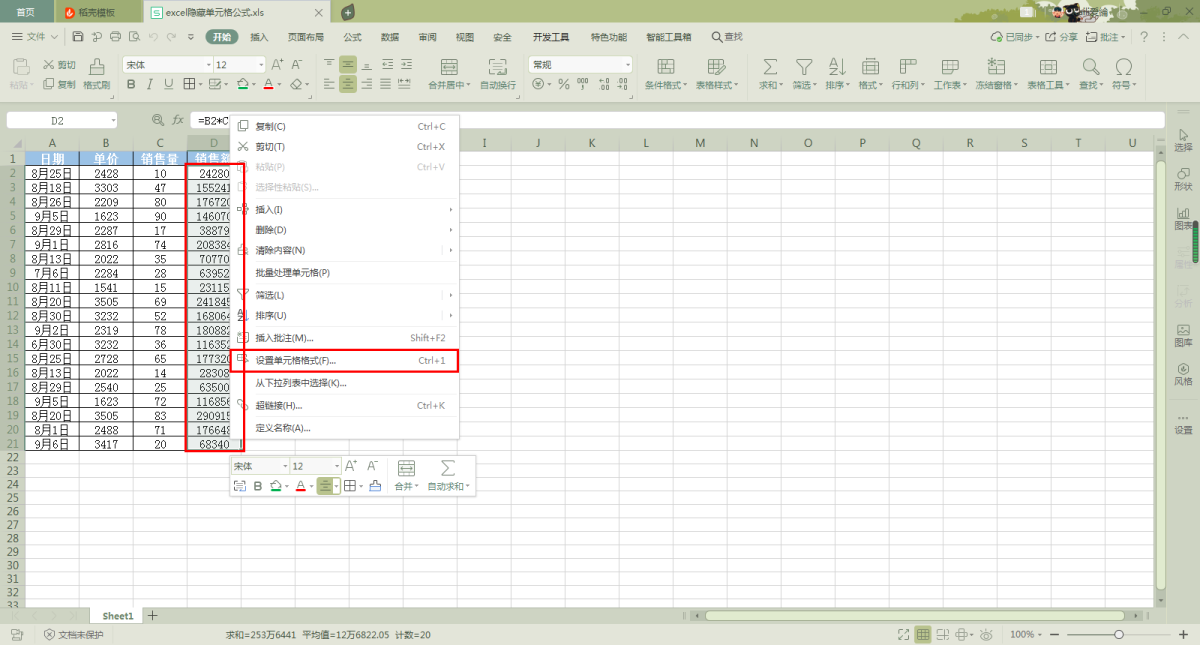Expand the cell name box dropdown showing D2
Viewport: 1200px width, 645px height.
tap(112, 121)
